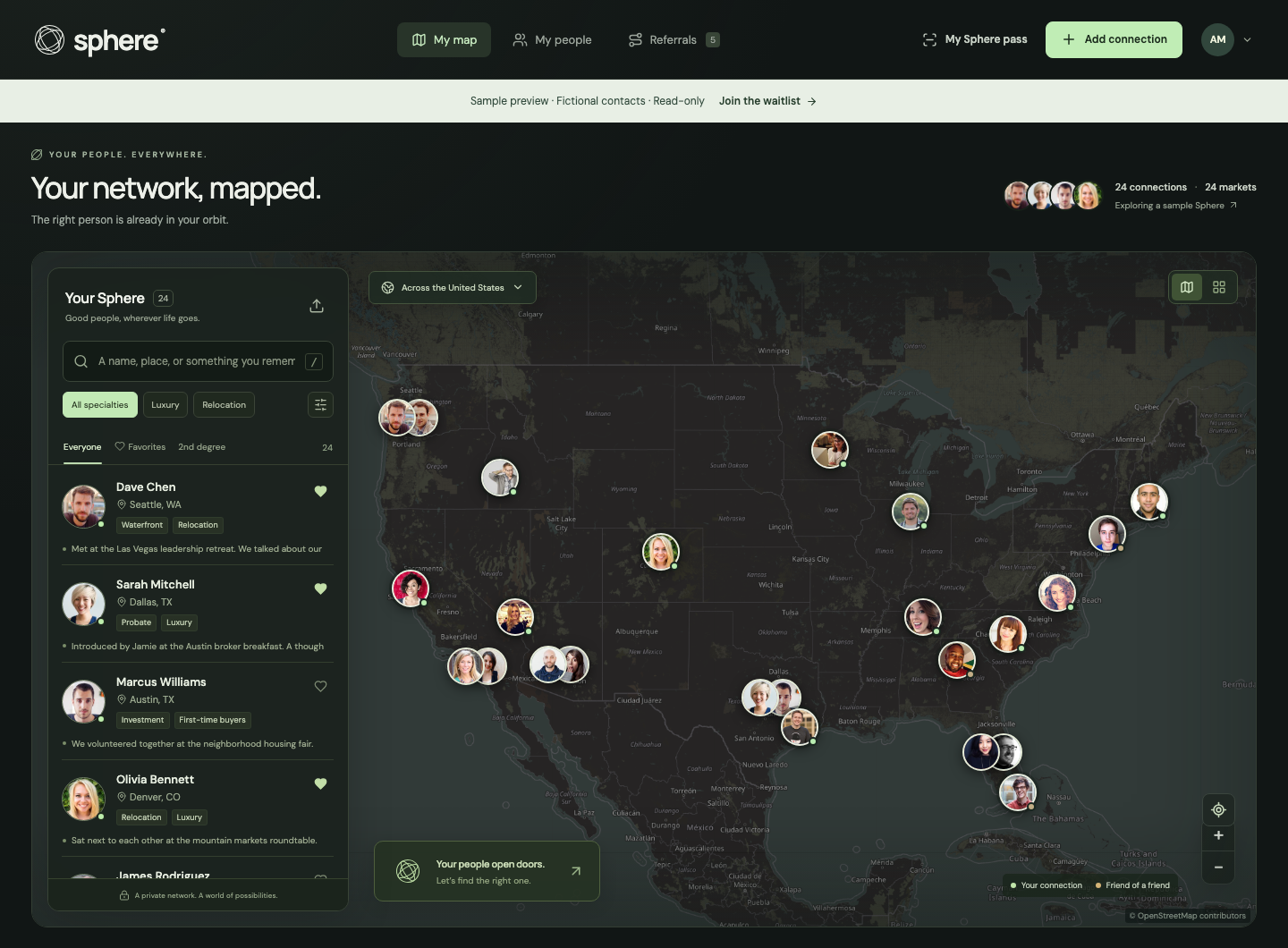1288x948 pixels.
Task: Select the San Francisco area contact pin
Action: pos(411,588)
